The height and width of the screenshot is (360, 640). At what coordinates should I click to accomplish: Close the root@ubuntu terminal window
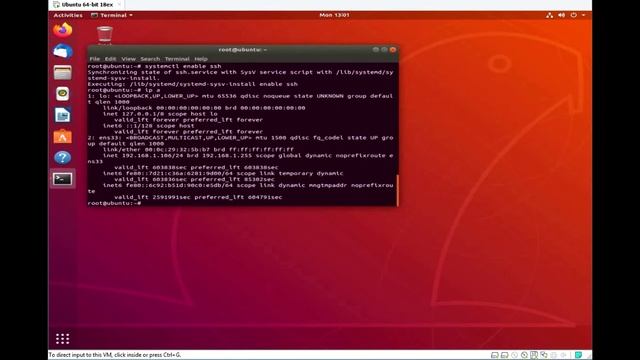point(393,49)
